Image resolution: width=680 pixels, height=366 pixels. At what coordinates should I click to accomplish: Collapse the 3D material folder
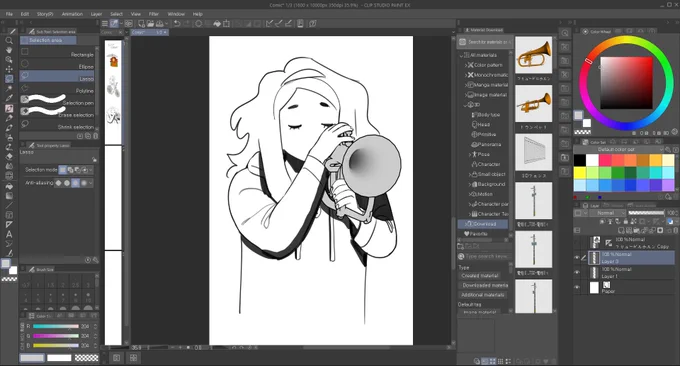[x=465, y=105]
